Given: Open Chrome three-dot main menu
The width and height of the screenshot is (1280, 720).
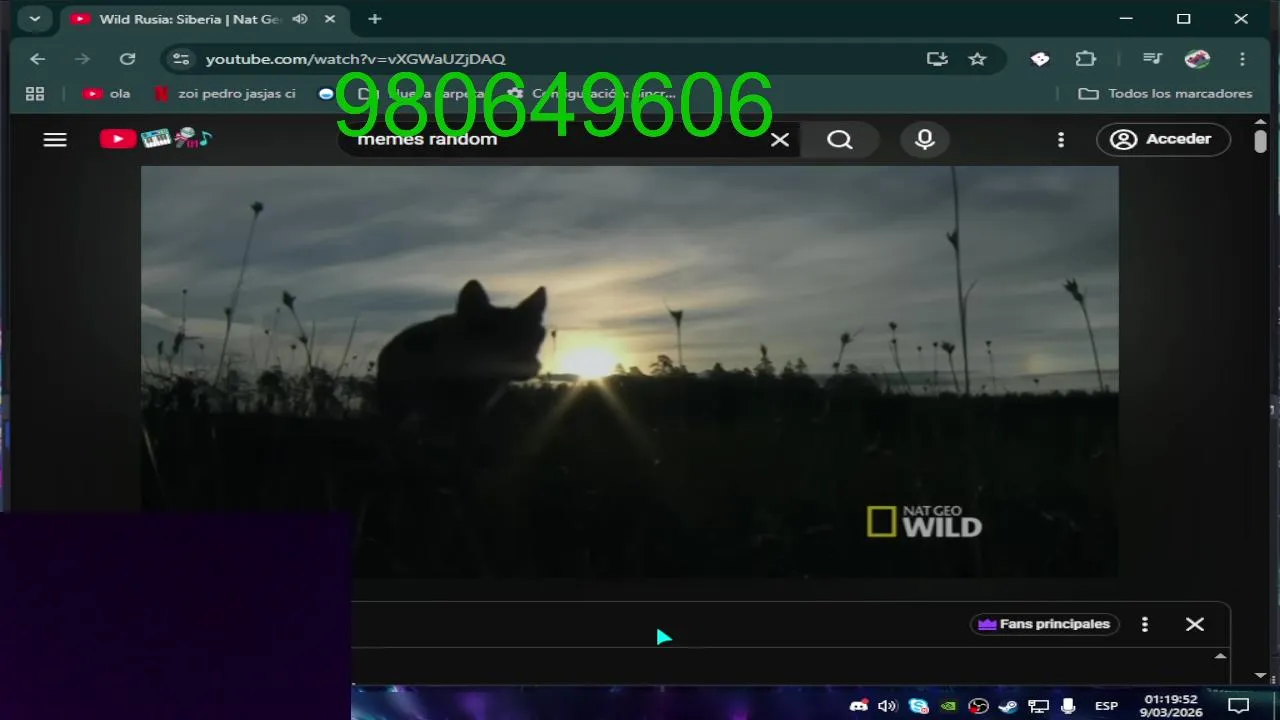Looking at the screenshot, I should click(x=1242, y=59).
